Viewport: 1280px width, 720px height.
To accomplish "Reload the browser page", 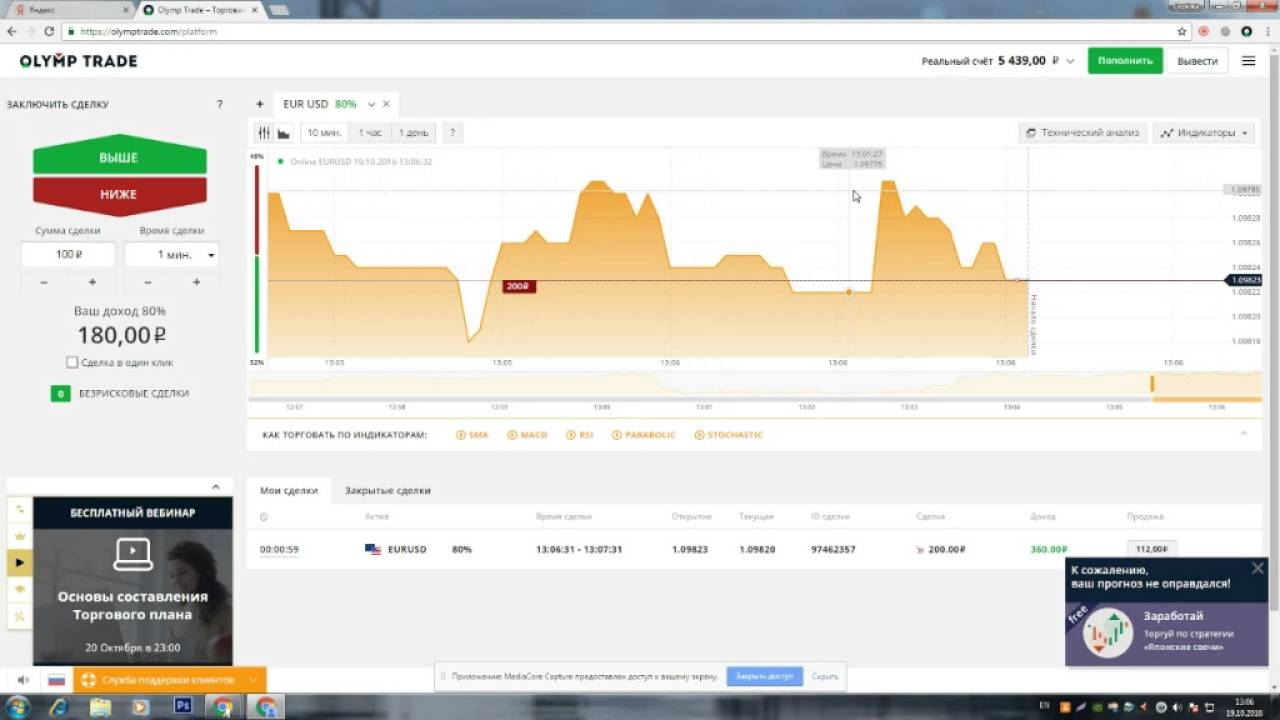I will pyautogui.click(x=49, y=31).
